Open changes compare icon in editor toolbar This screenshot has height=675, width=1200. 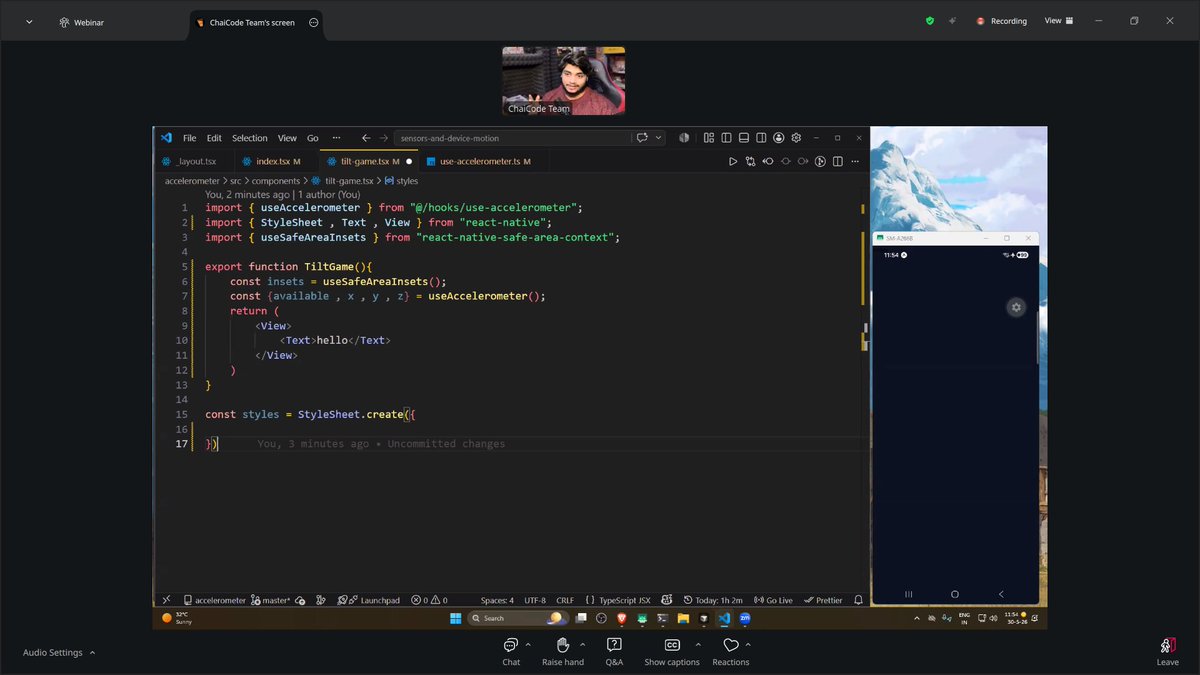[x=750, y=161]
